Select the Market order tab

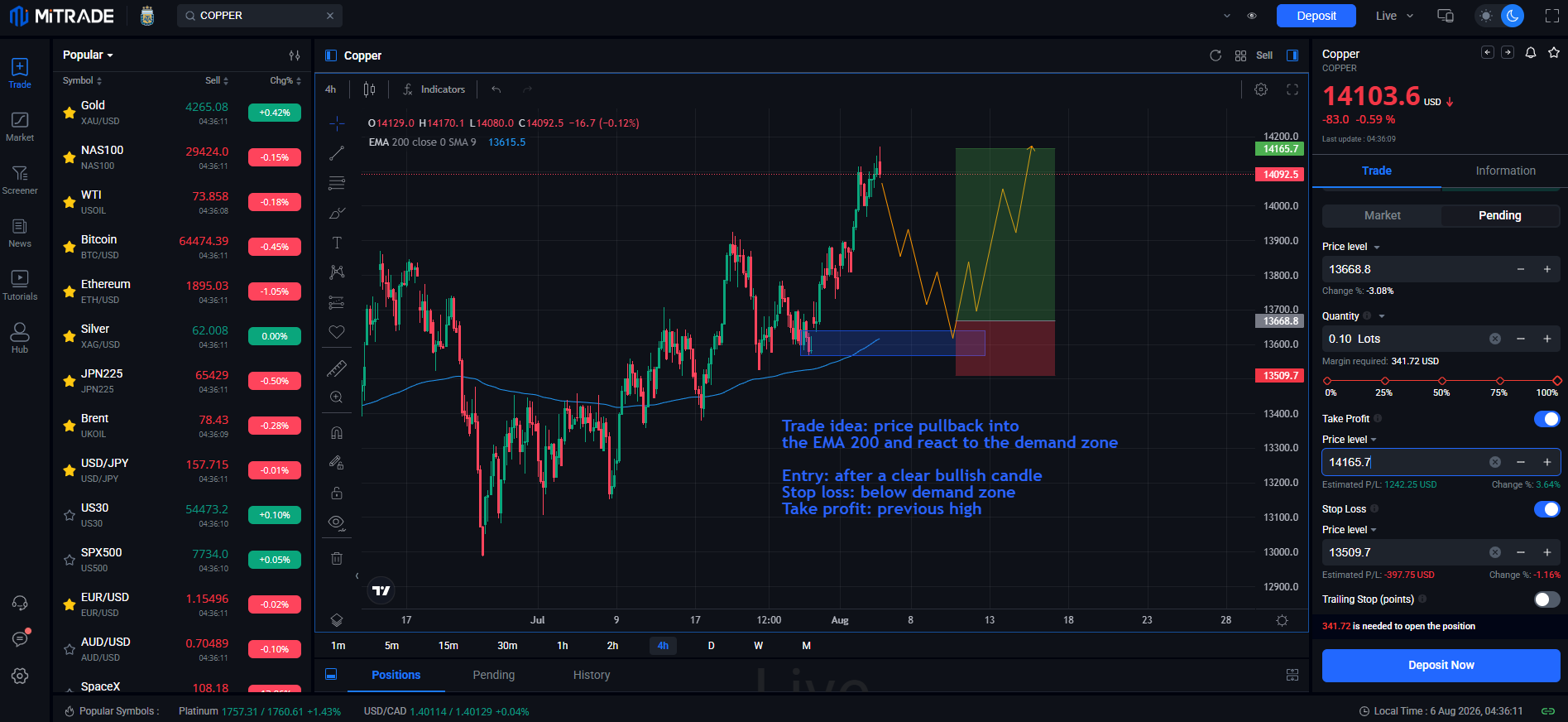tap(1382, 215)
